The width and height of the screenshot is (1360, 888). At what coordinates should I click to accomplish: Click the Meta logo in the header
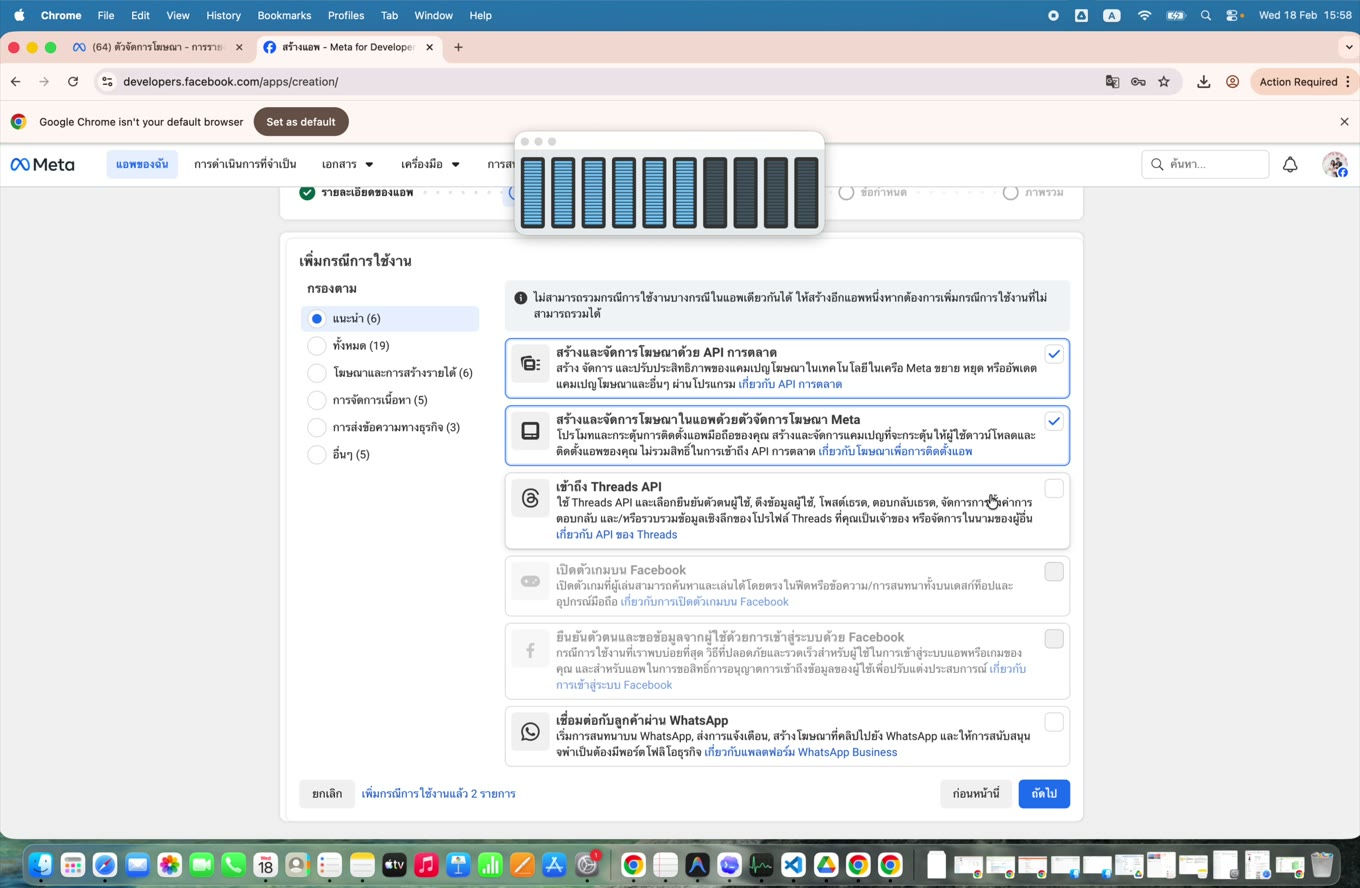pyautogui.click(x=42, y=164)
